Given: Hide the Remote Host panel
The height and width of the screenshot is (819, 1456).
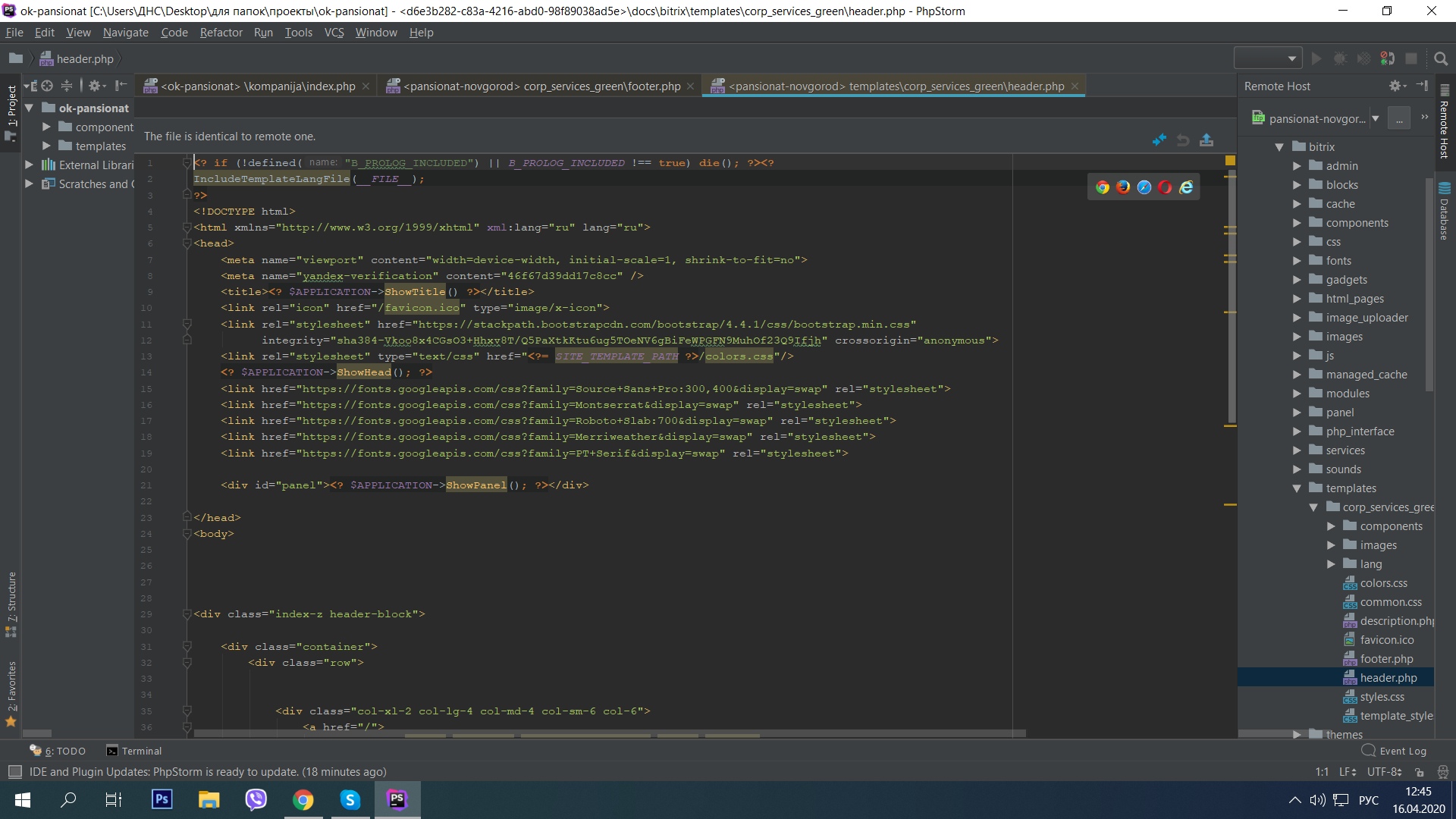Looking at the screenshot, I should click(x=1422, y=86).
